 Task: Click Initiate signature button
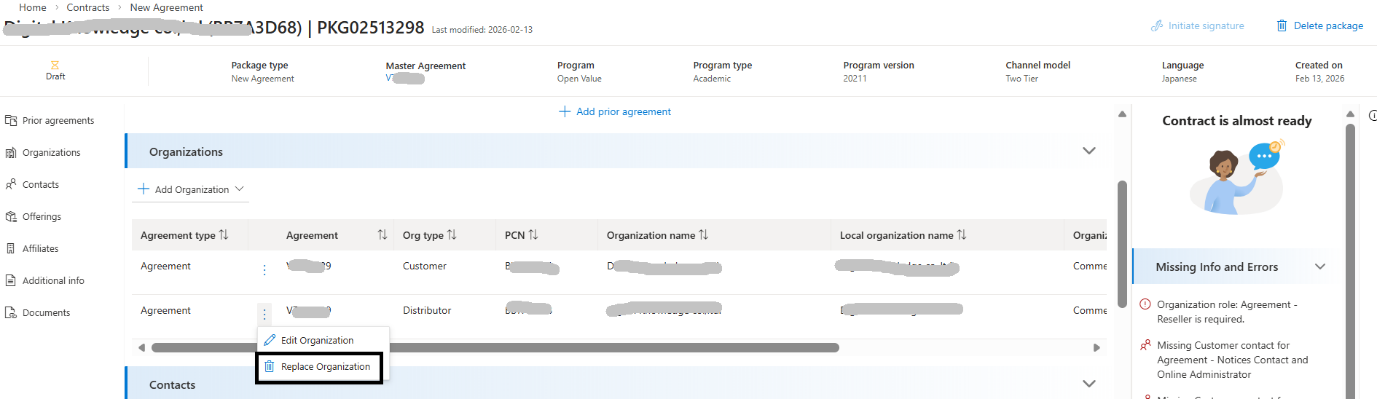(1198, 25)
